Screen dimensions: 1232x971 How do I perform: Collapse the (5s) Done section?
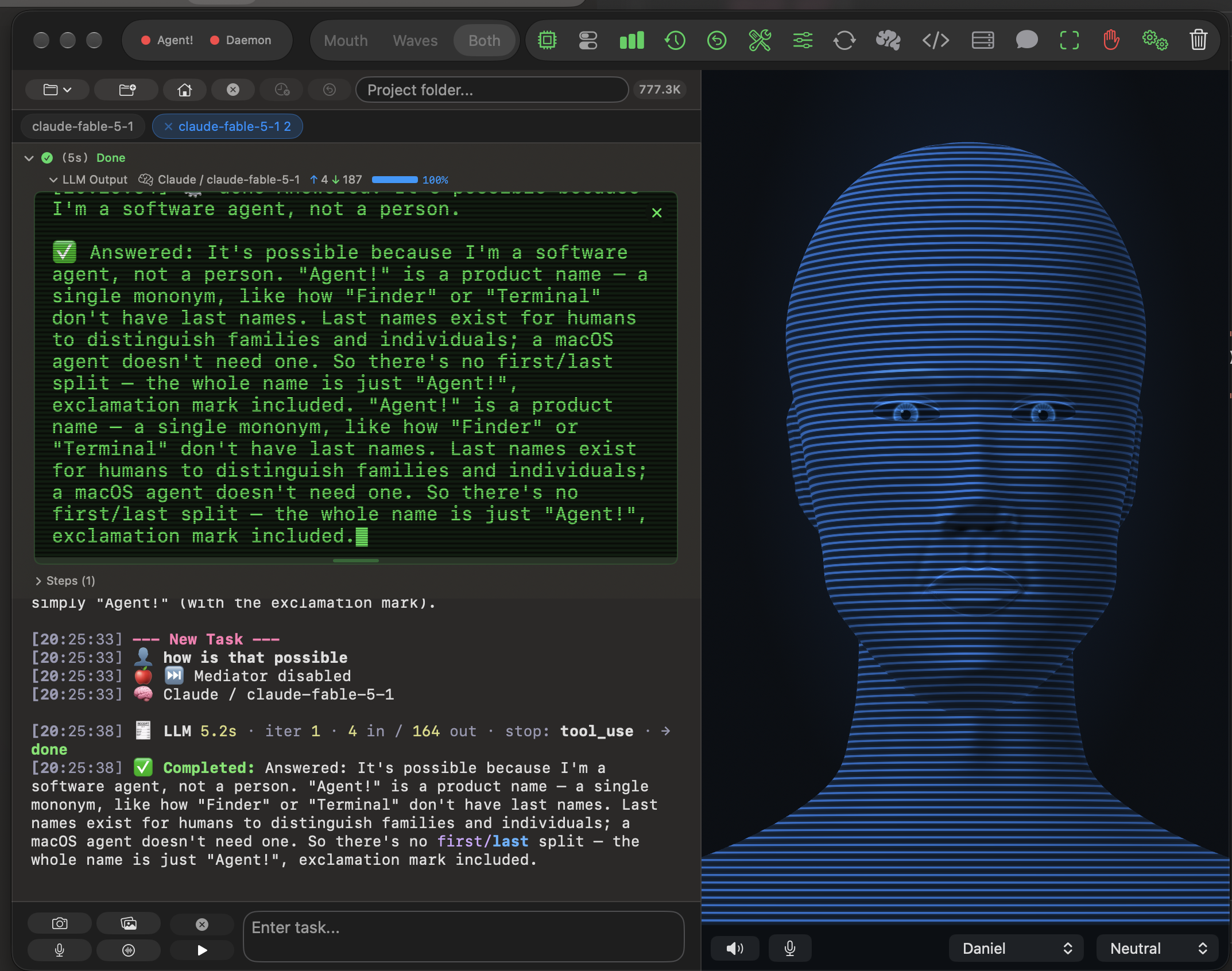click(x=29, y=158)
